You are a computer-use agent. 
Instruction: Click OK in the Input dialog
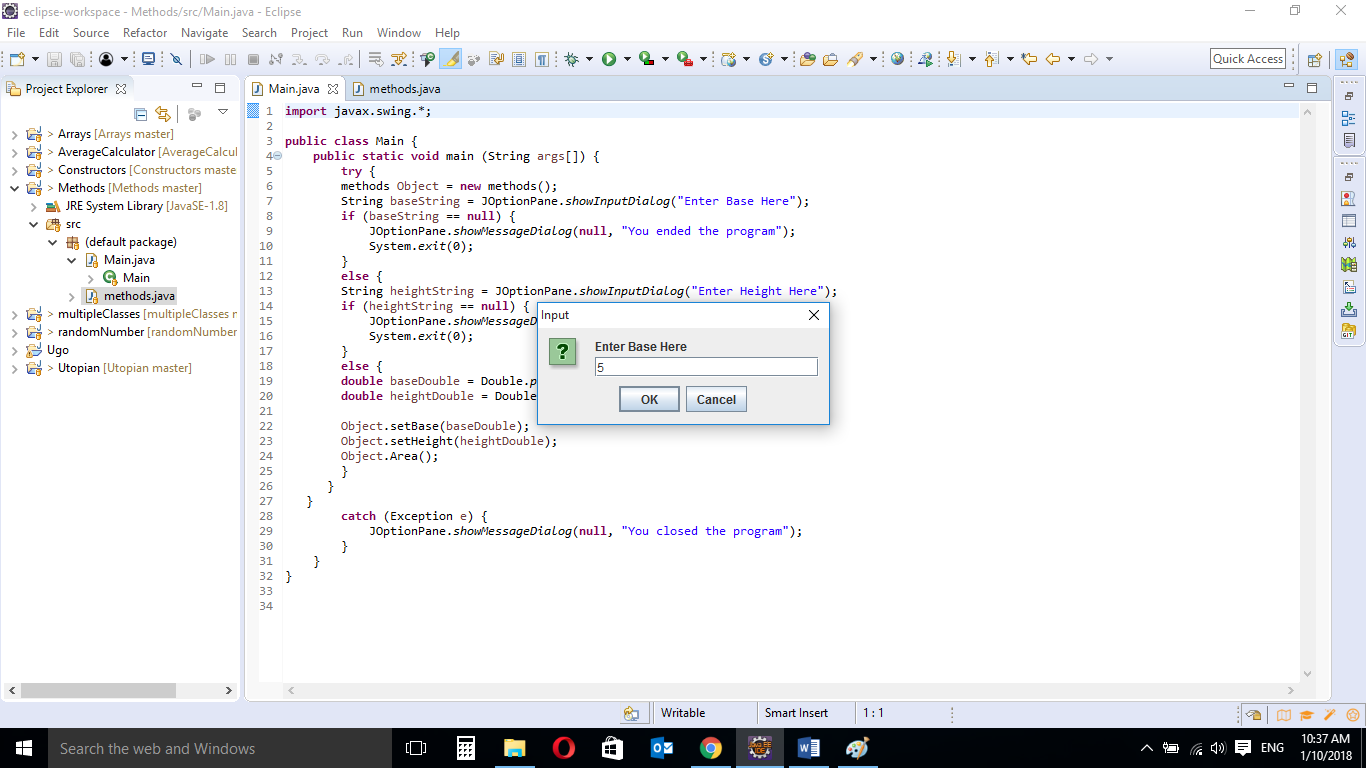[649, 400]
